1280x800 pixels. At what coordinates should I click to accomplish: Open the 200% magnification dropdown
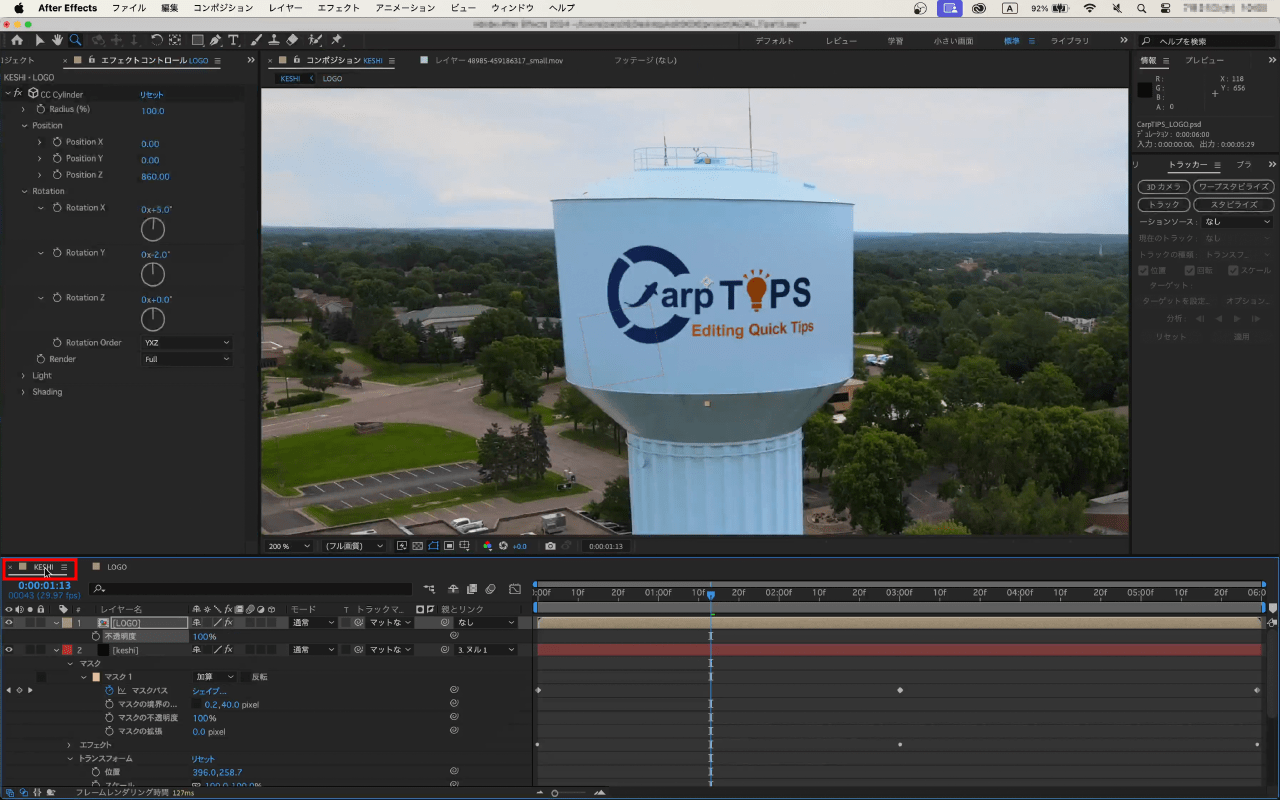(x=289, y=546)
